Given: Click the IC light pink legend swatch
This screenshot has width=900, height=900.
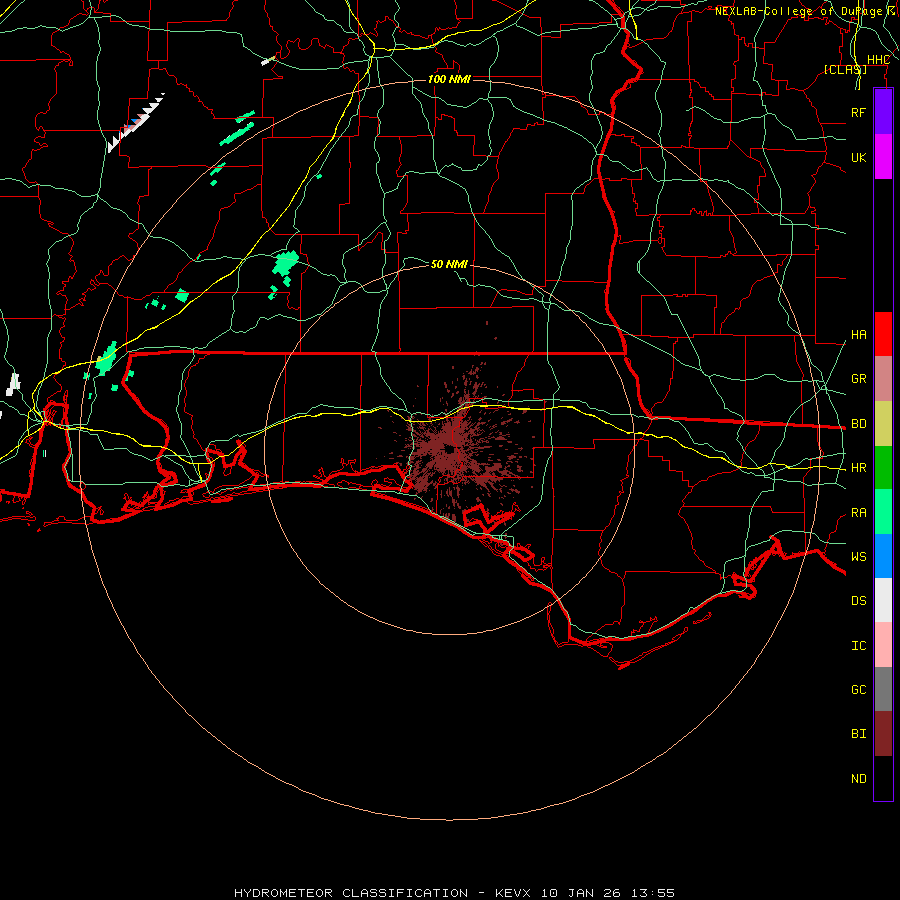Looking at the screenshot, I should 883,645.
